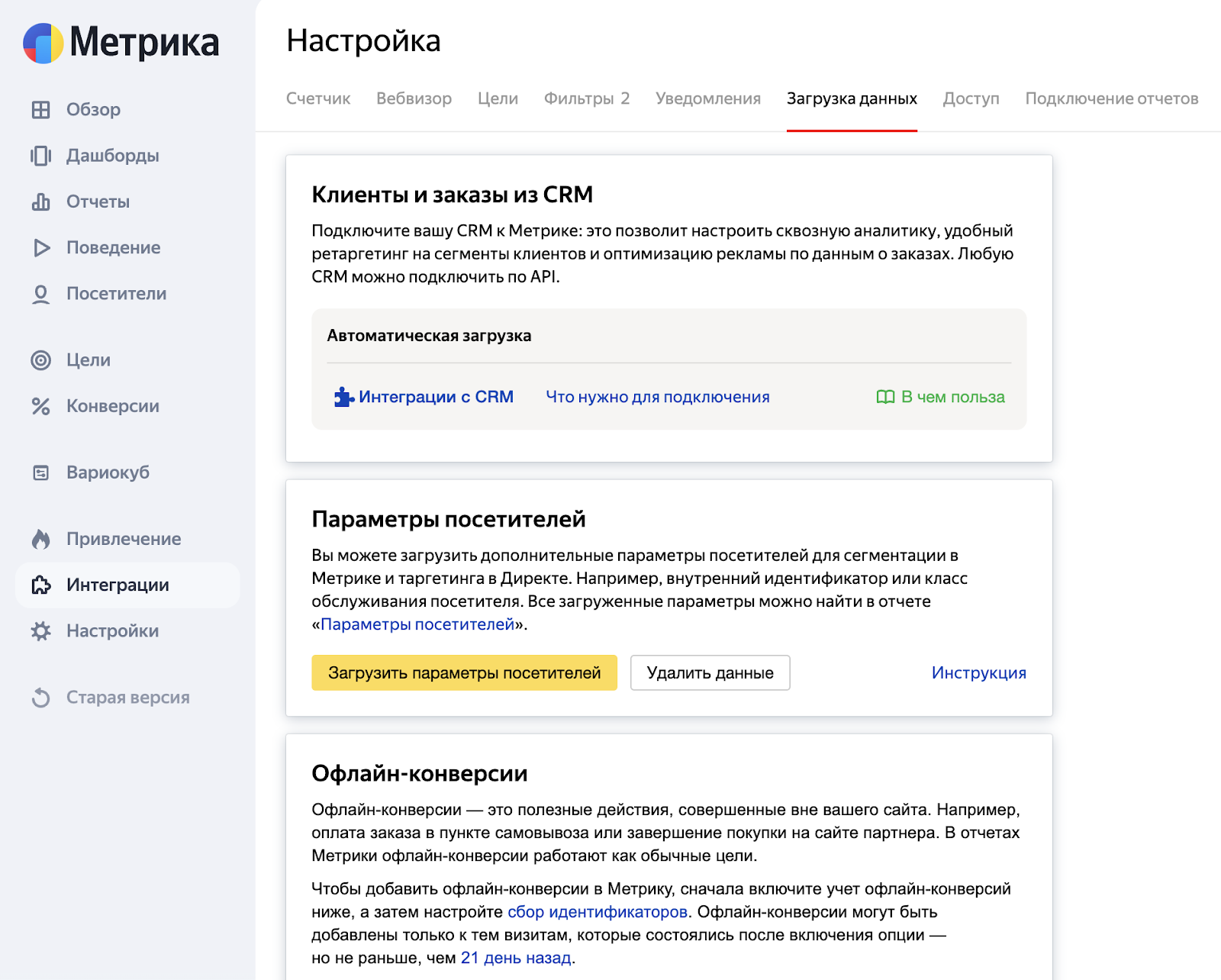The height and width of the screenshot is (980, 1221).
Task: Click the Посетители person icon
Action: click(x=40, y=294)
